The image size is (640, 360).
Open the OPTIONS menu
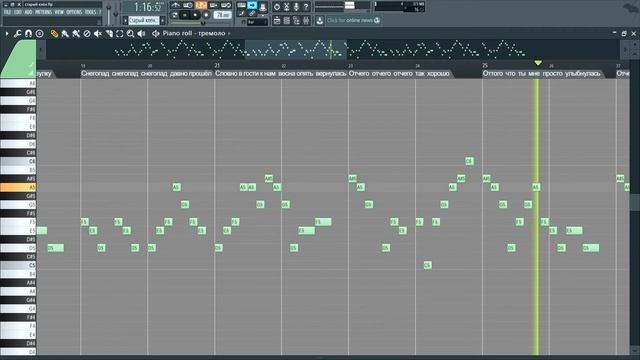[74, 12]
